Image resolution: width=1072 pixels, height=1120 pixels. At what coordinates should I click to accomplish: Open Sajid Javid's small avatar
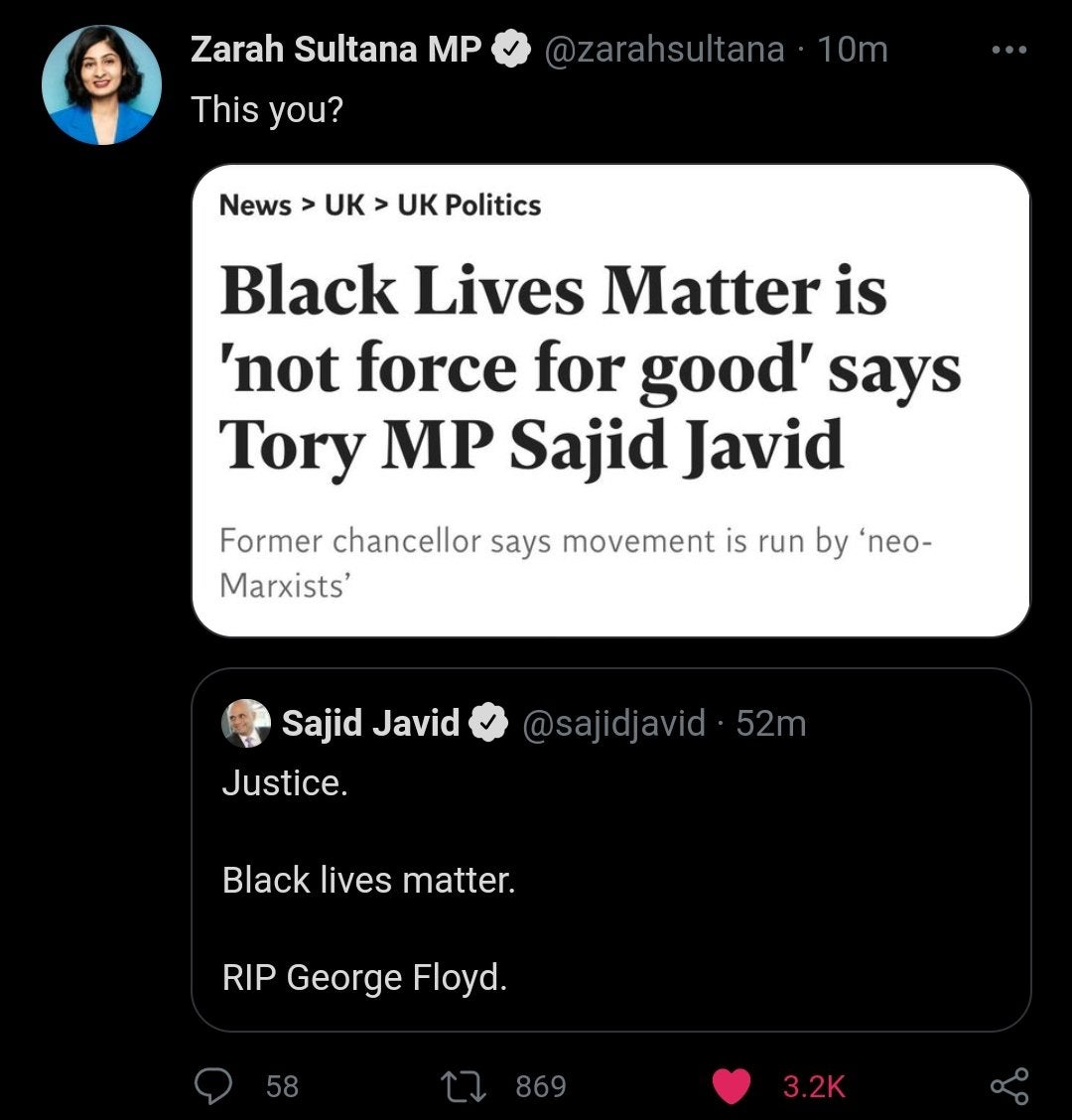click(x=245, y=723)
